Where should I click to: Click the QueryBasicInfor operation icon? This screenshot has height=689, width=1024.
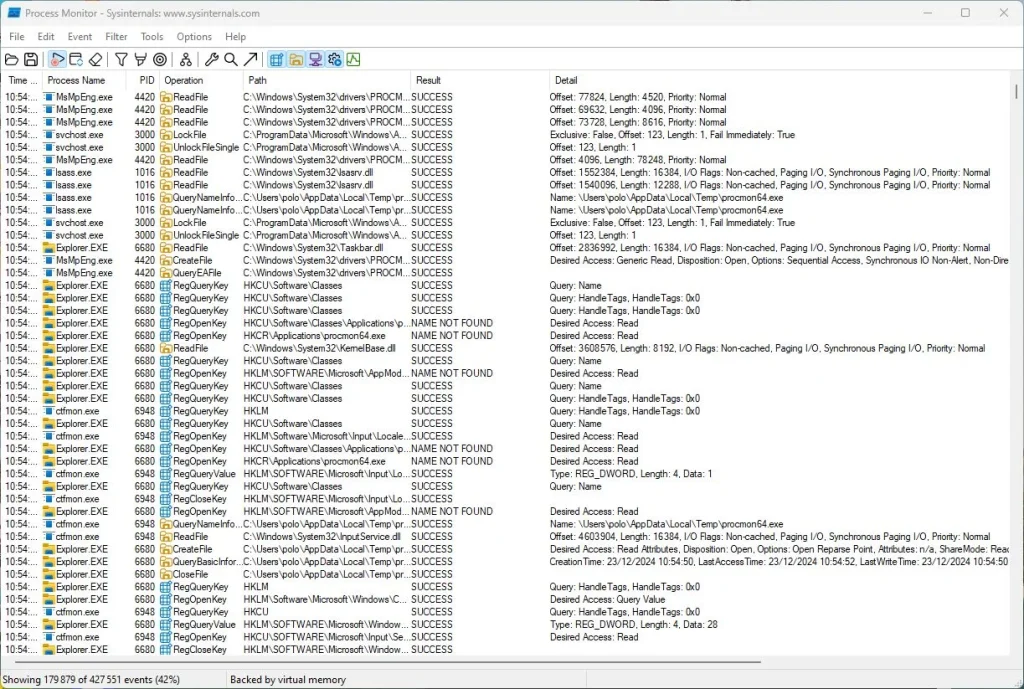[x=166, y=562]
